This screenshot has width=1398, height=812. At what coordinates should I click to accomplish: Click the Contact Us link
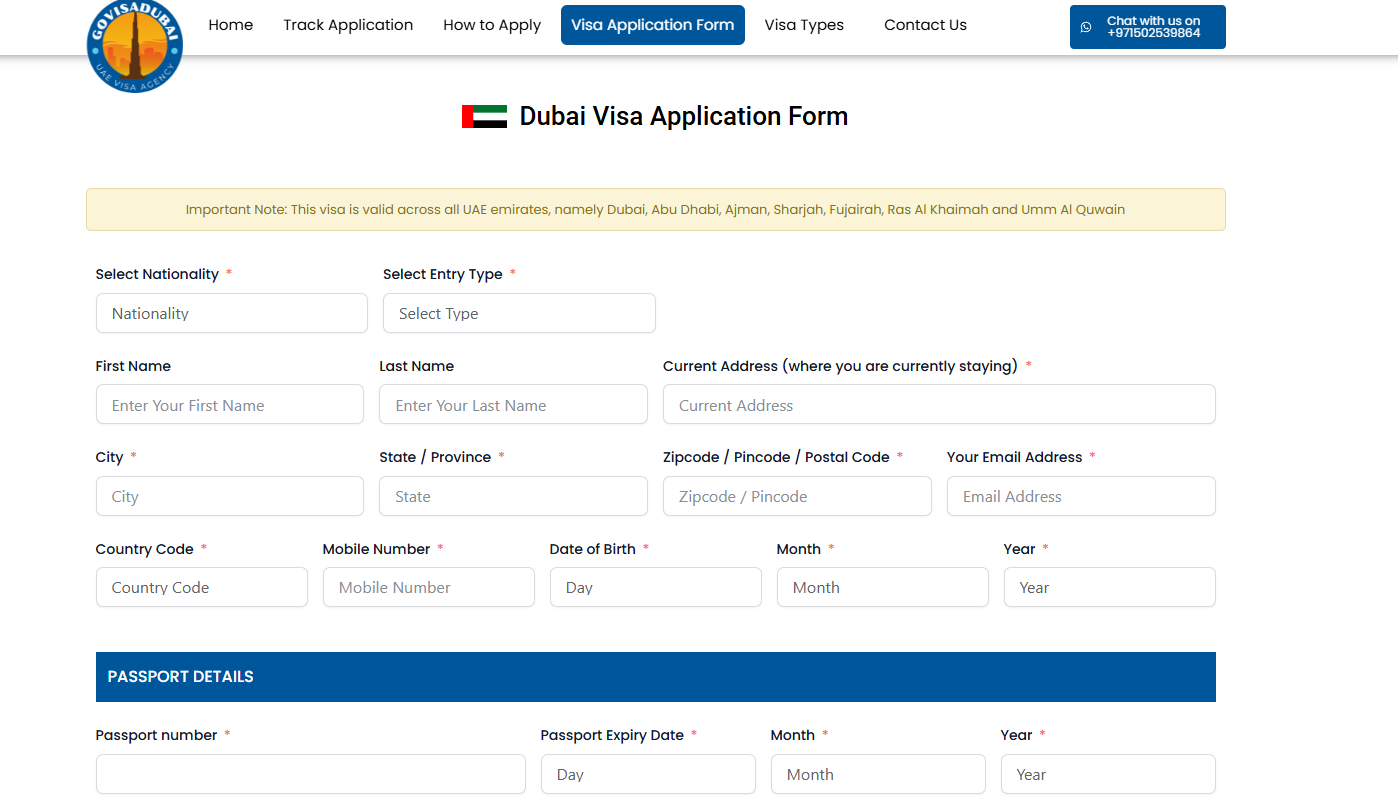click(x=925, y=25)
